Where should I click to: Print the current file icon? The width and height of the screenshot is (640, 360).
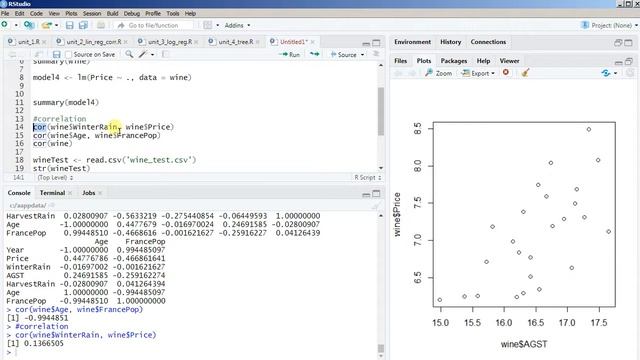[101, 25]
